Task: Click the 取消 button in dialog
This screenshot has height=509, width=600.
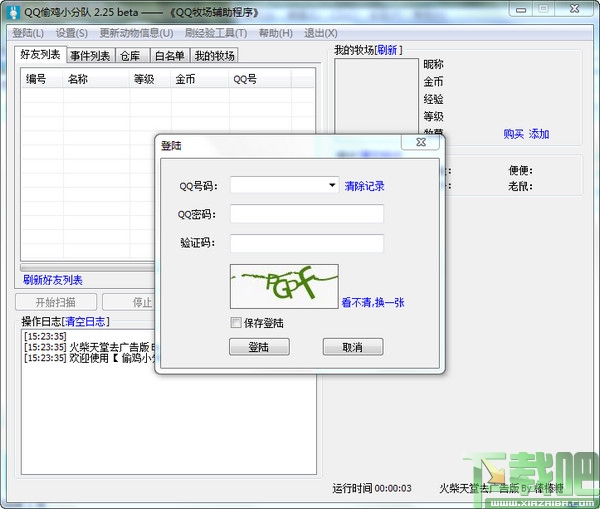Action: tap(353, 347)
